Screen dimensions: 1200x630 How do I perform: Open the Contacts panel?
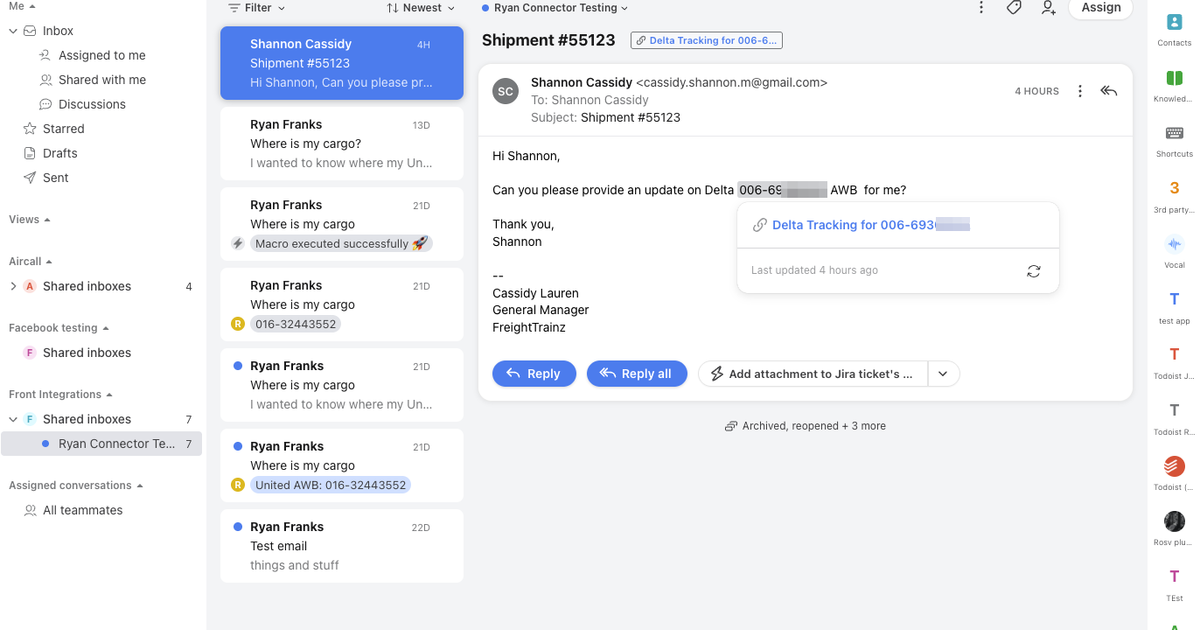[x=1172, y=22]
